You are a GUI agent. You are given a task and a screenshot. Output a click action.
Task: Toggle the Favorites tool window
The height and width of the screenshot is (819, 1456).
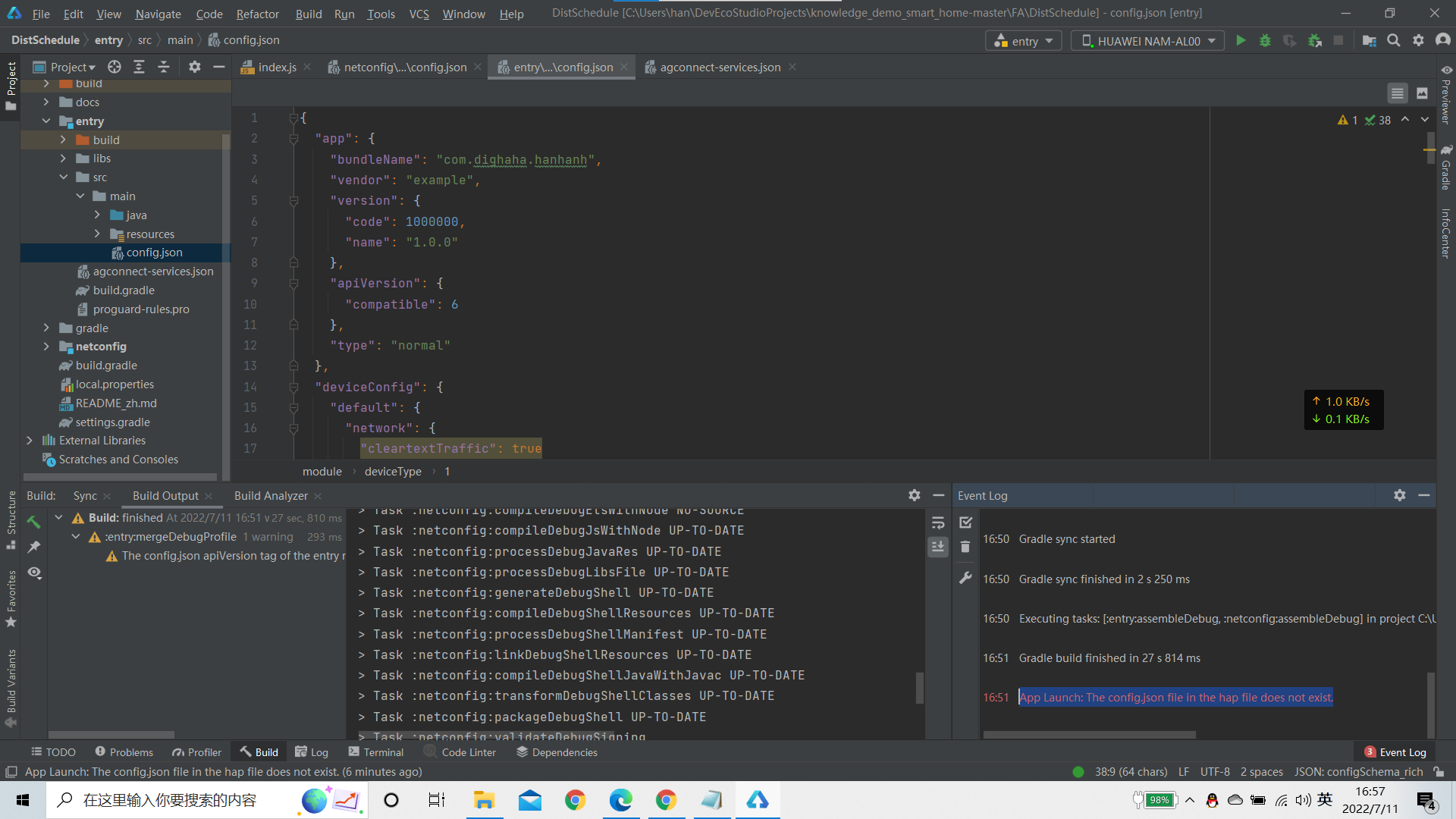coord(11,599)
